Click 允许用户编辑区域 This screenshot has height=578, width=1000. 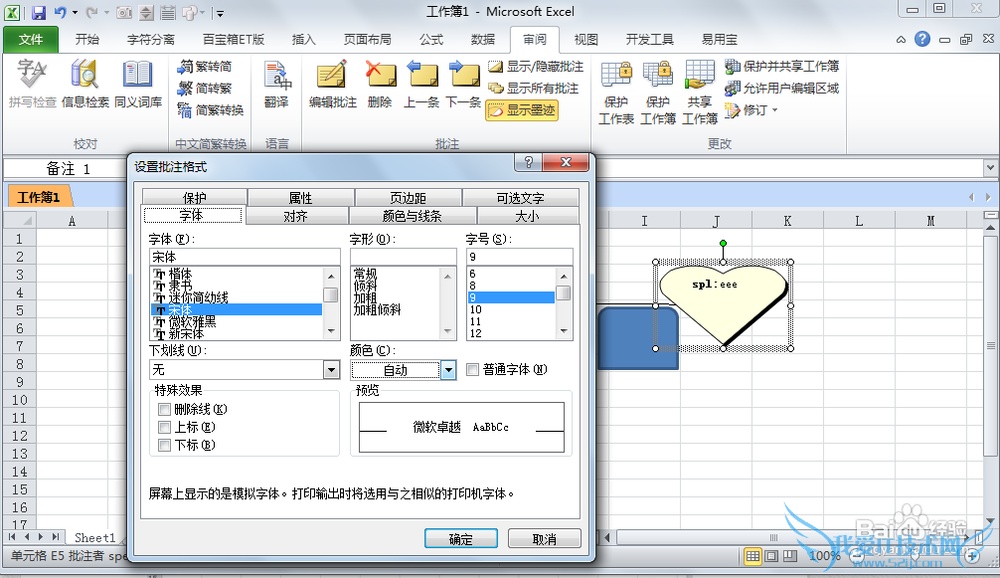[x=782, y=88]
